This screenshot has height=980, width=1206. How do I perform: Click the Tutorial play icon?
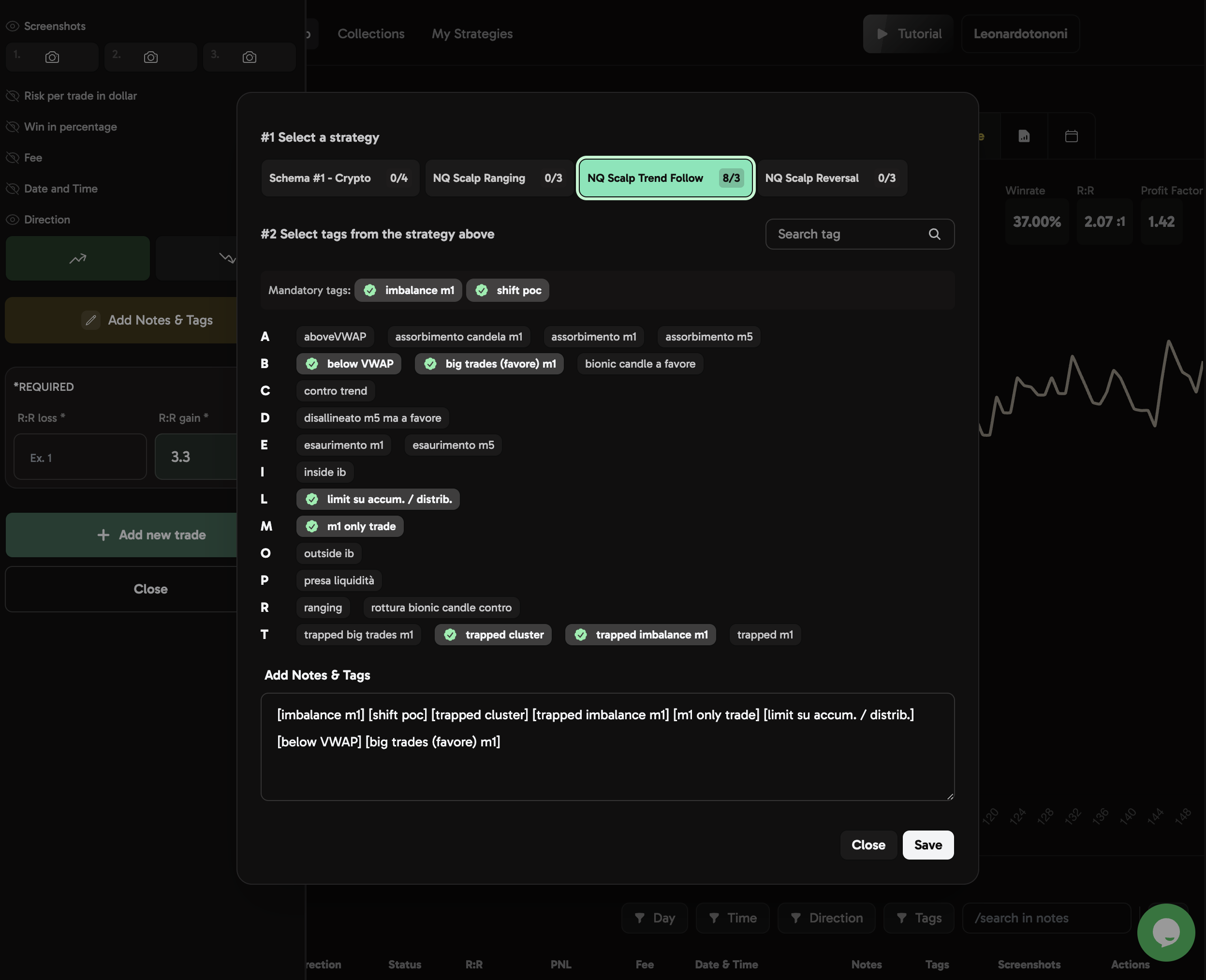point(882,34)
